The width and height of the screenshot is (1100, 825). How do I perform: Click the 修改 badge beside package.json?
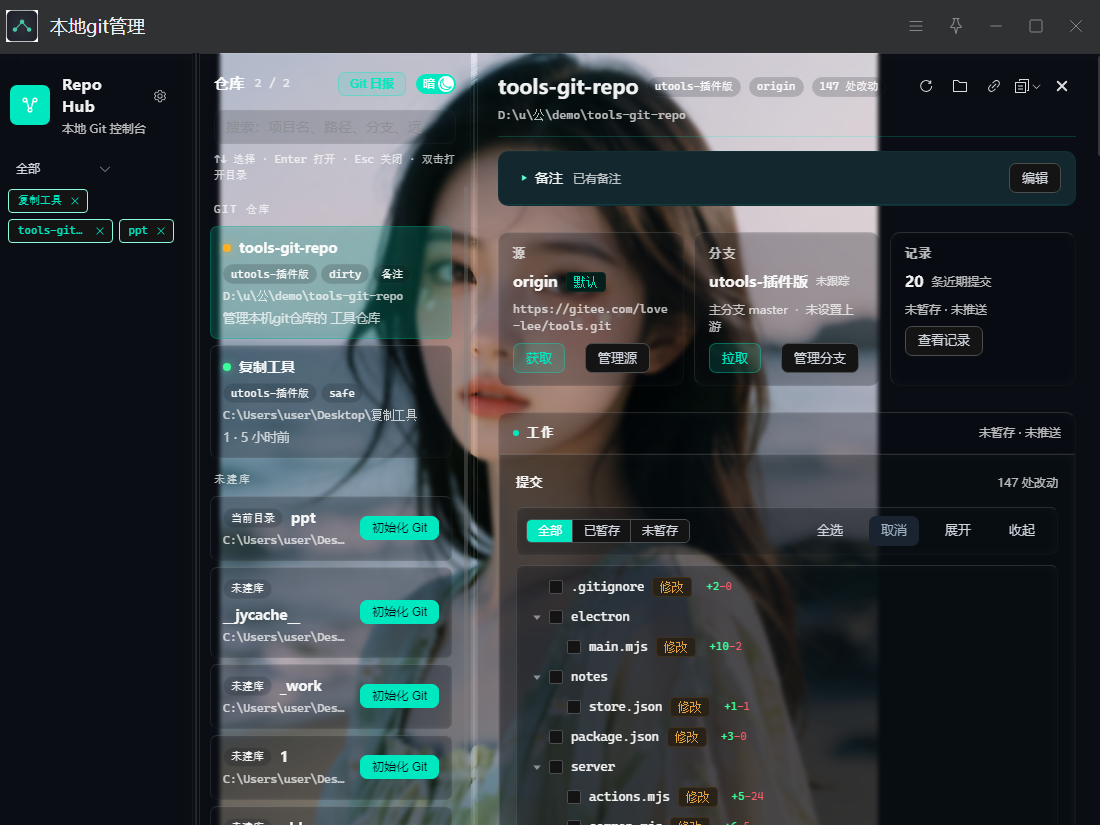(686, 737)
